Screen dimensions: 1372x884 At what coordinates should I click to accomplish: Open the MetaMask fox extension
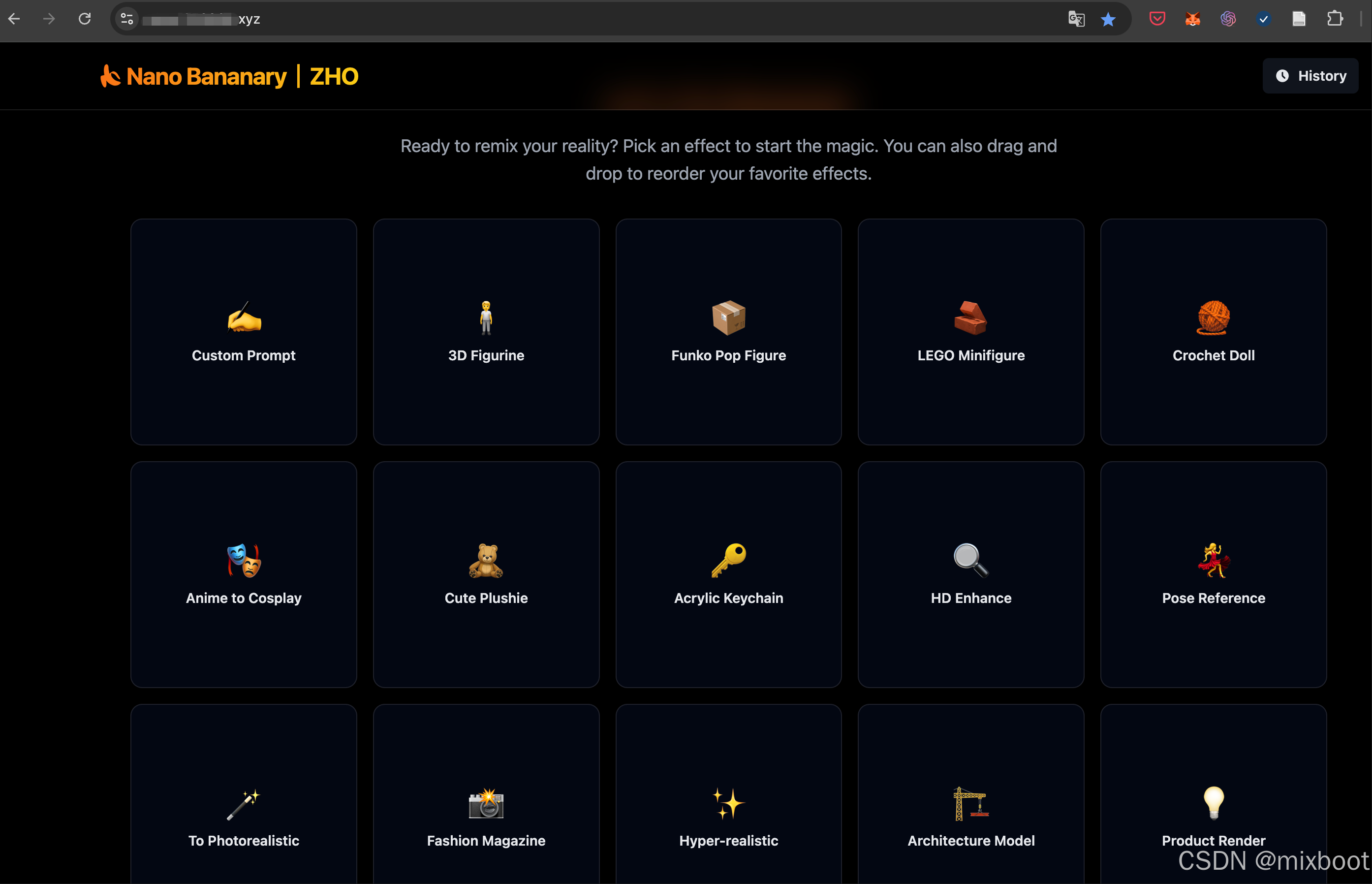(1192, 19)
